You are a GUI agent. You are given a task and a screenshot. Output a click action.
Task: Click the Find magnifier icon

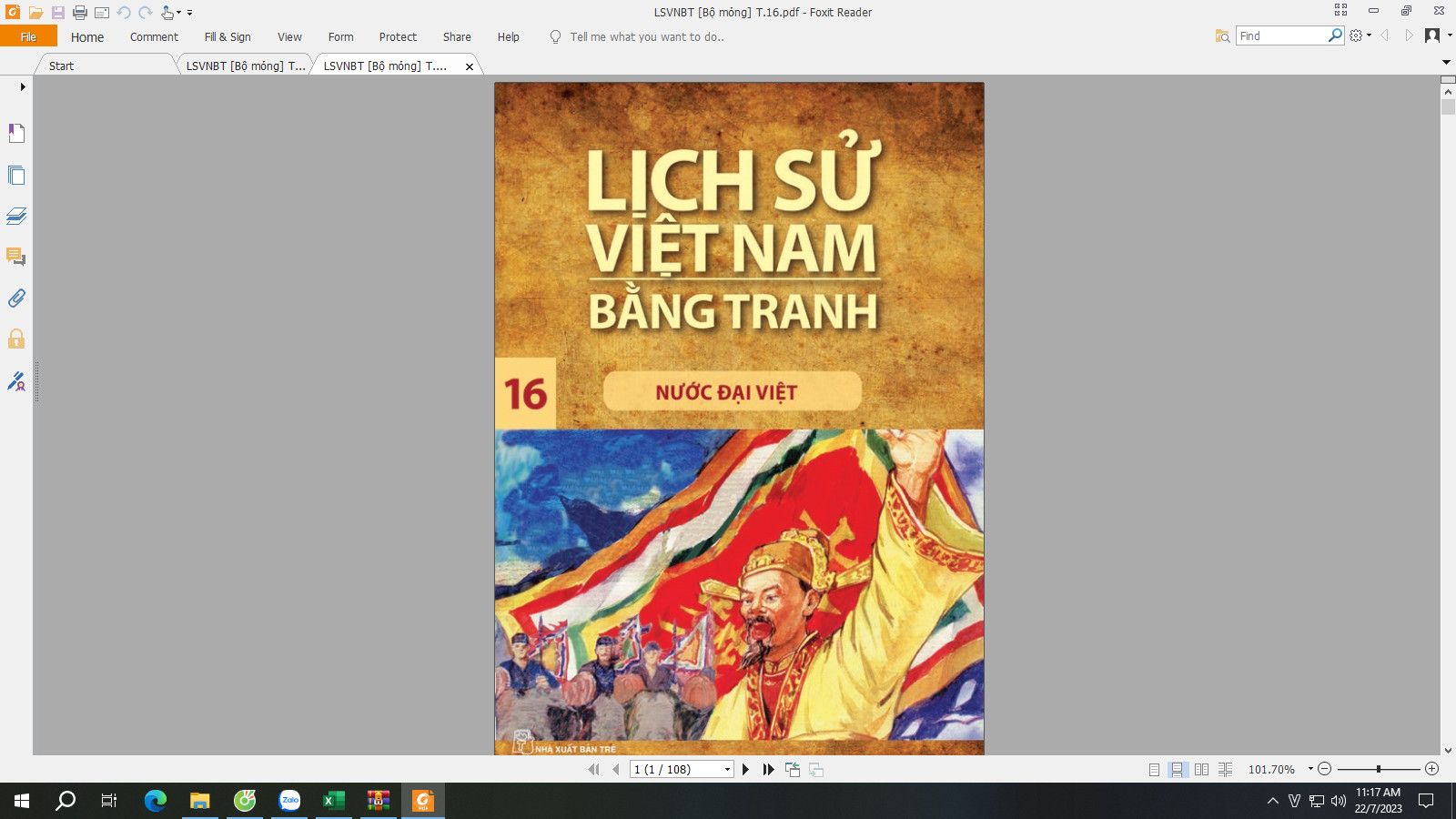(1335, 35)
